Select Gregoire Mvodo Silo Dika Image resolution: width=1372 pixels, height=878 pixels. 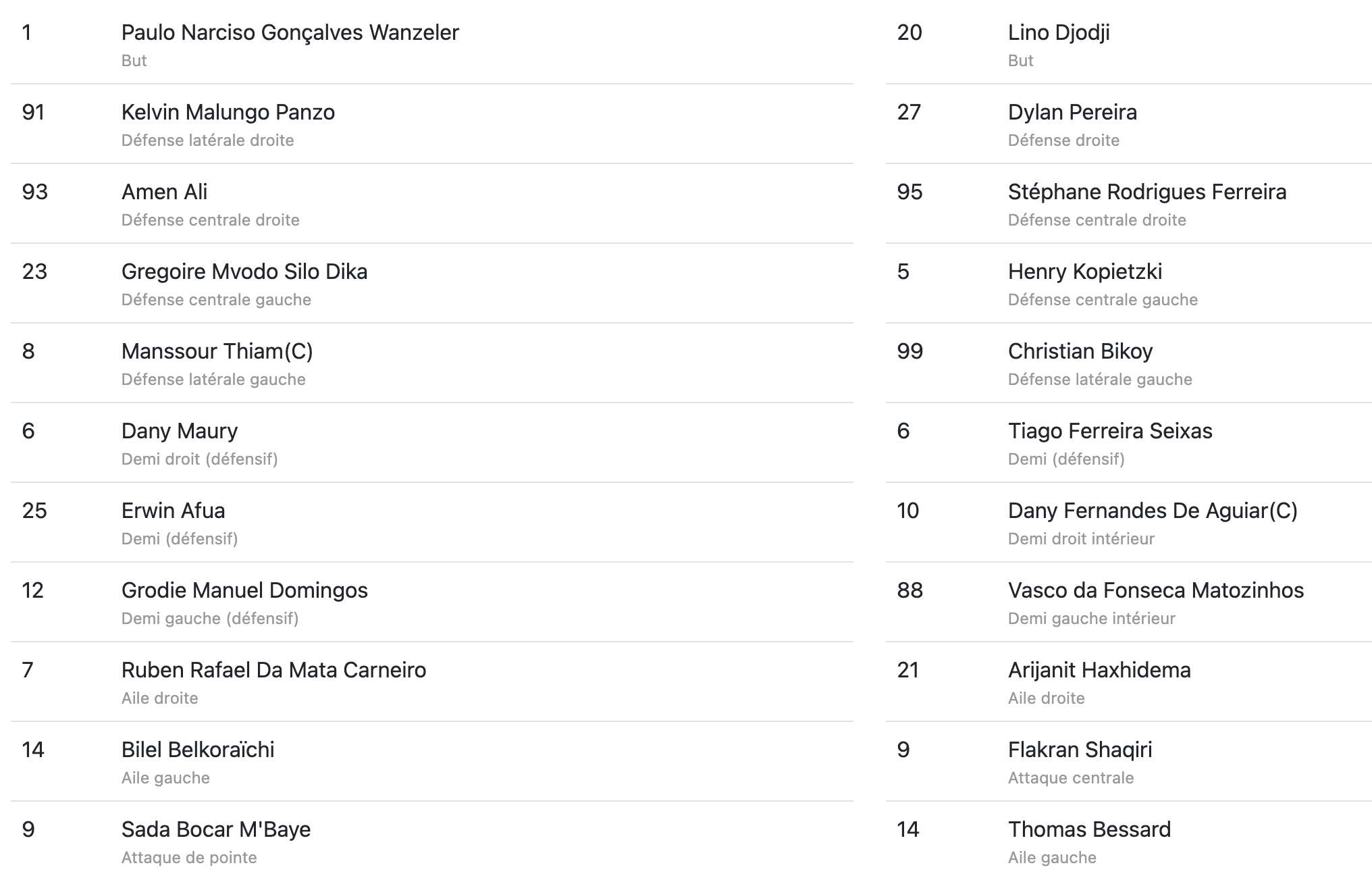[x=432, y=284]
